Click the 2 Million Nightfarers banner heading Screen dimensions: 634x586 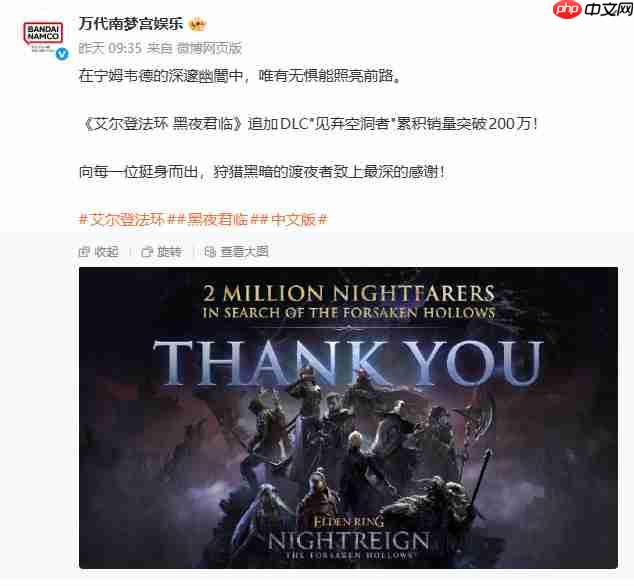(349, 293)
